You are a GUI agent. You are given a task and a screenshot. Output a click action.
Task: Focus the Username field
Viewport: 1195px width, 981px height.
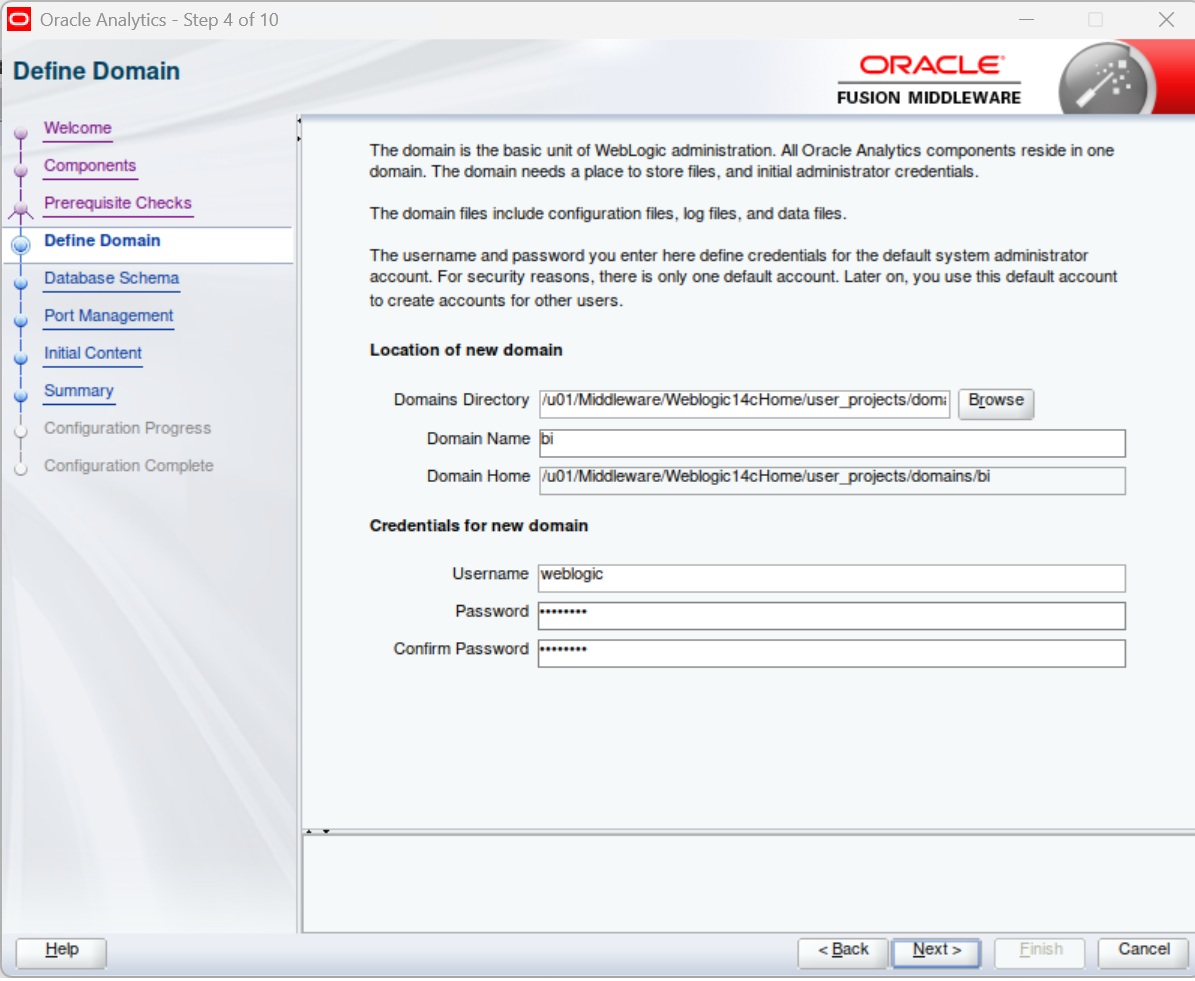831,577
